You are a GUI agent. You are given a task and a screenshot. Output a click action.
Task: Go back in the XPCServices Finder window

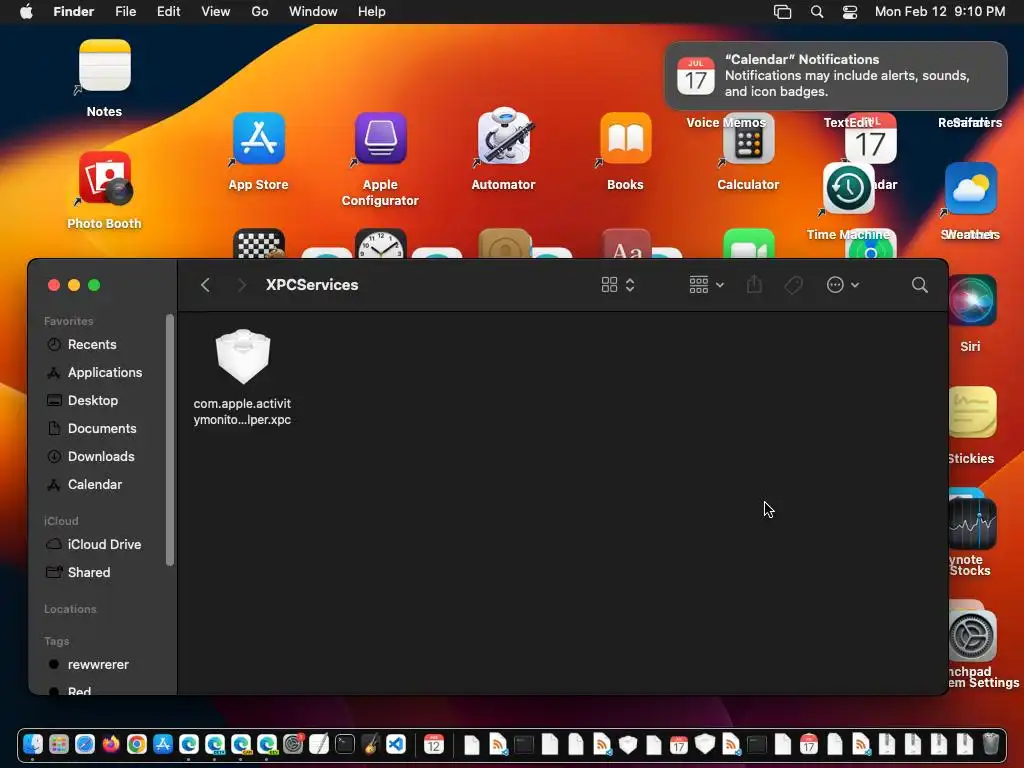coord(205,285)
